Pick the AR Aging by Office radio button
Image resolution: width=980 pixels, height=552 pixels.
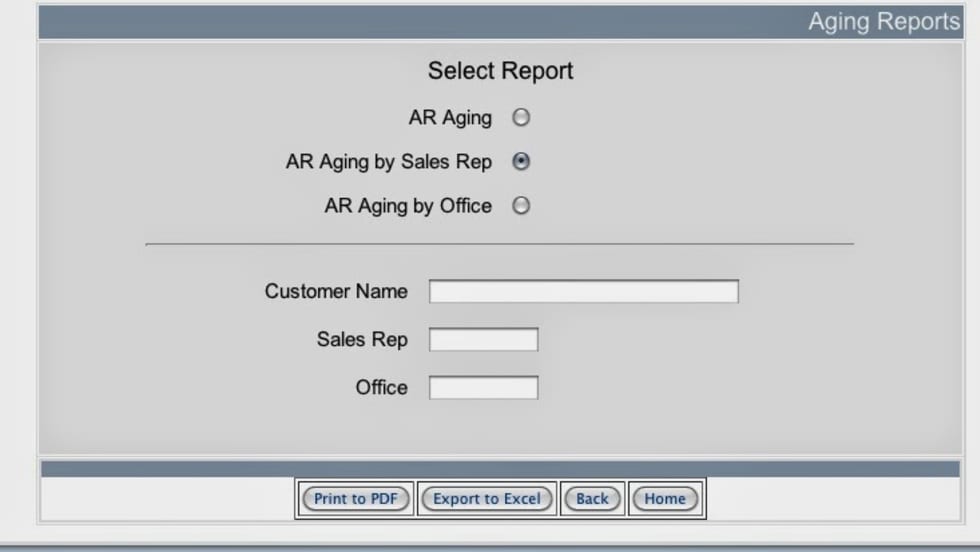click(521, 206)
